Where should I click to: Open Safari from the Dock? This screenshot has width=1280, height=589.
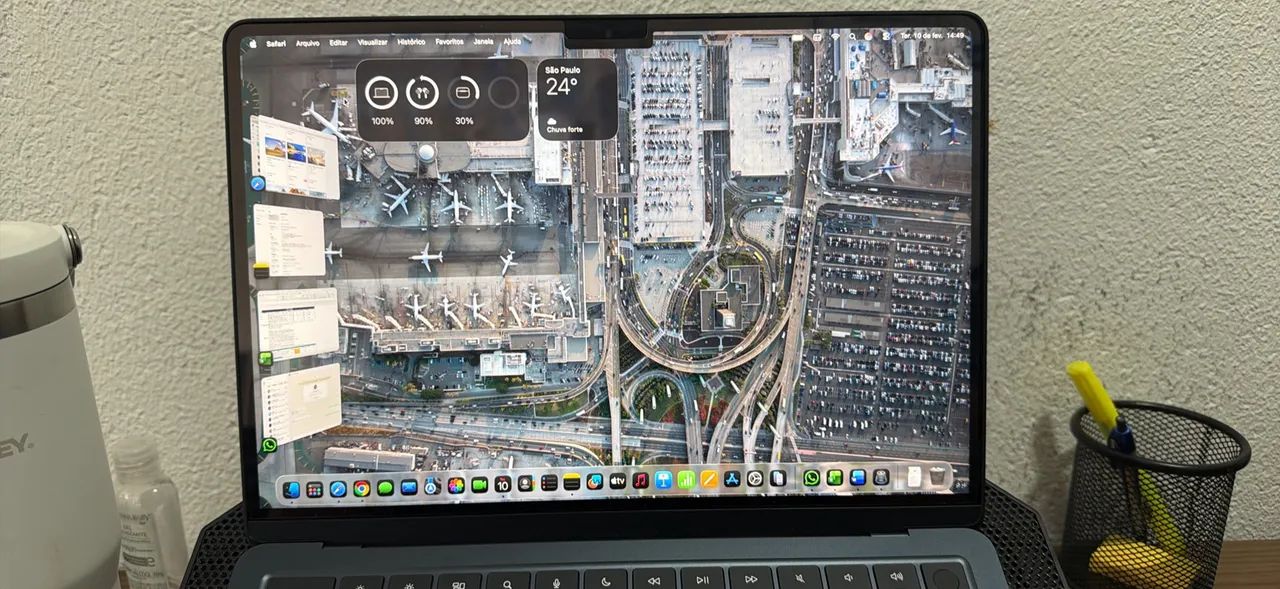click(x=337, y=483)
